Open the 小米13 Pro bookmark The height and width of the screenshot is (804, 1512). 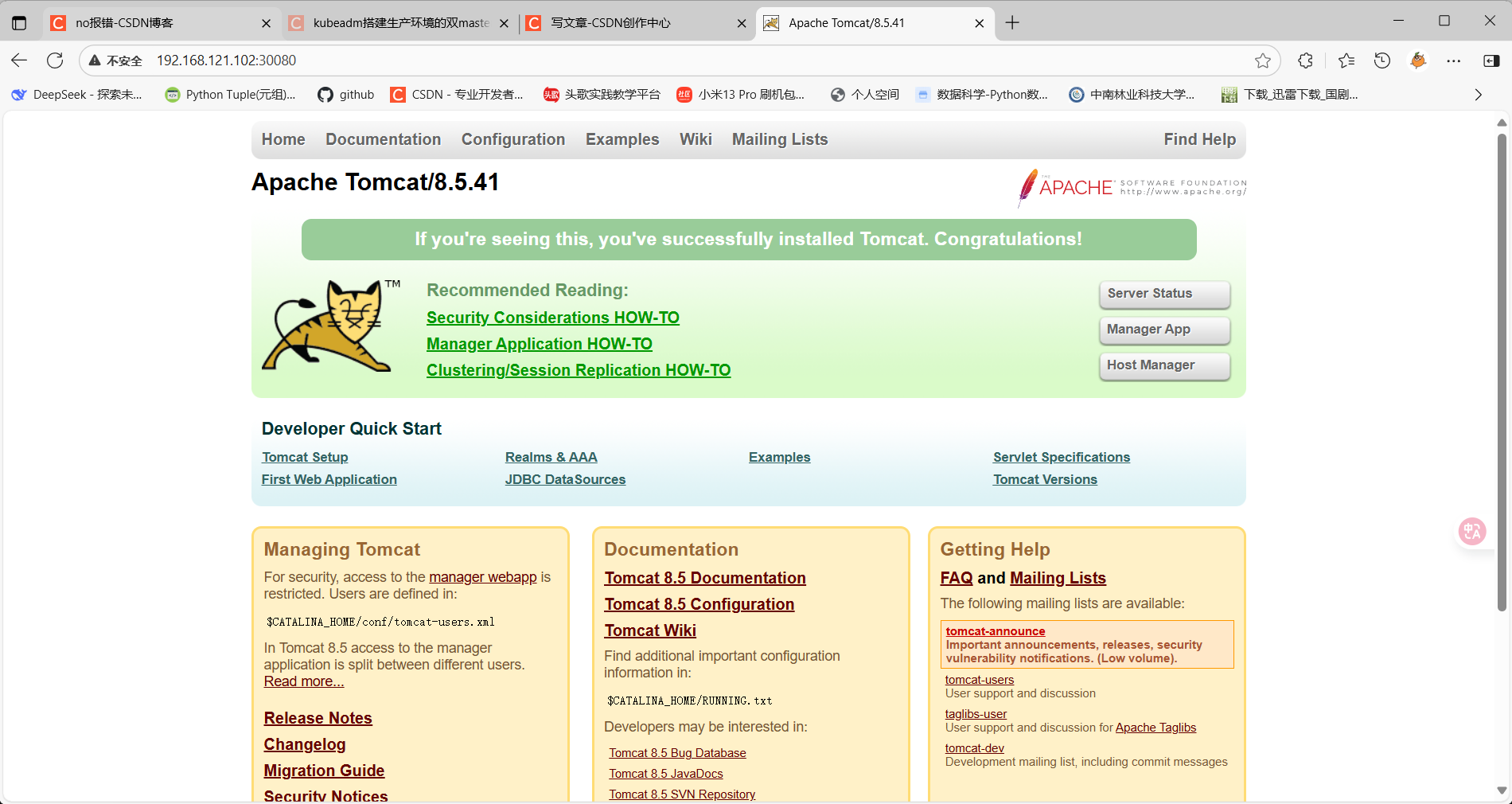click(x=741, y=95)
